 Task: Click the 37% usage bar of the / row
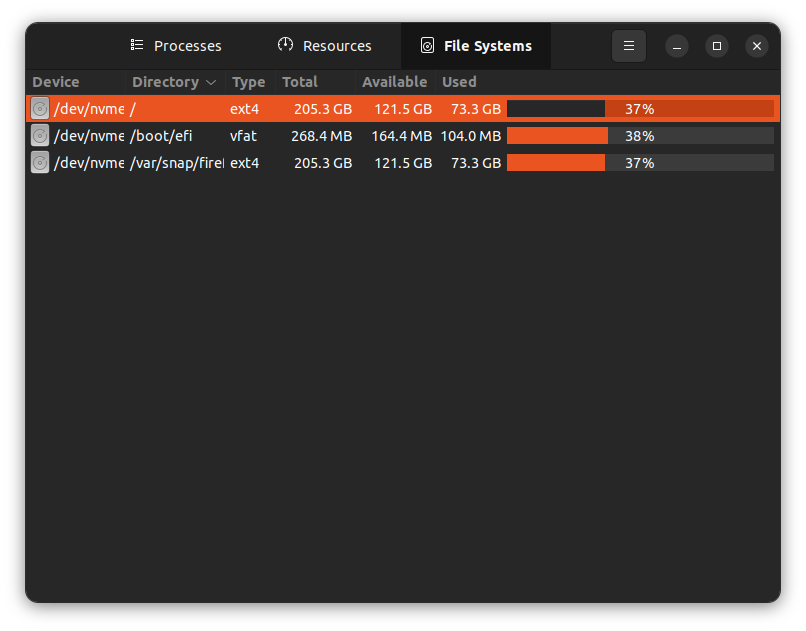click(x=640, y=108)
